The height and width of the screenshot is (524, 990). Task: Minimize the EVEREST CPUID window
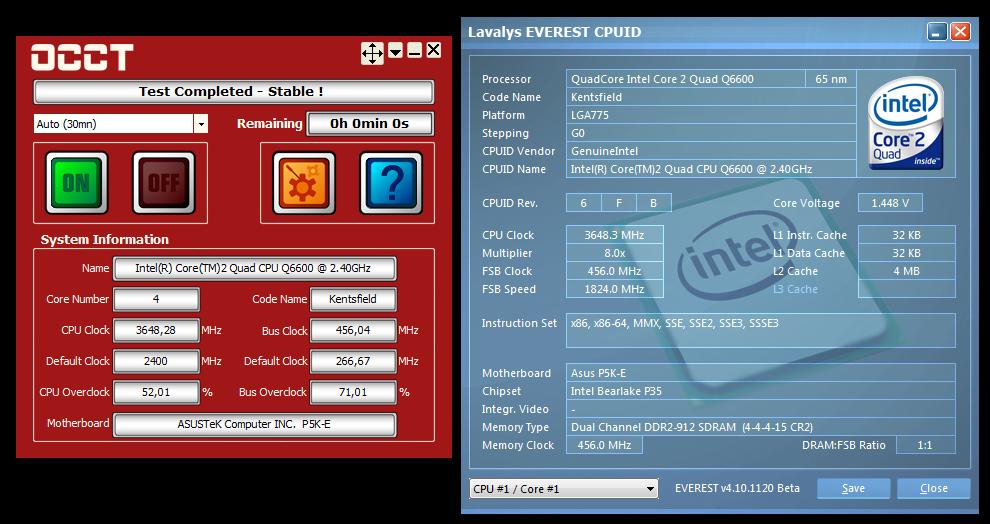point(936,31)
